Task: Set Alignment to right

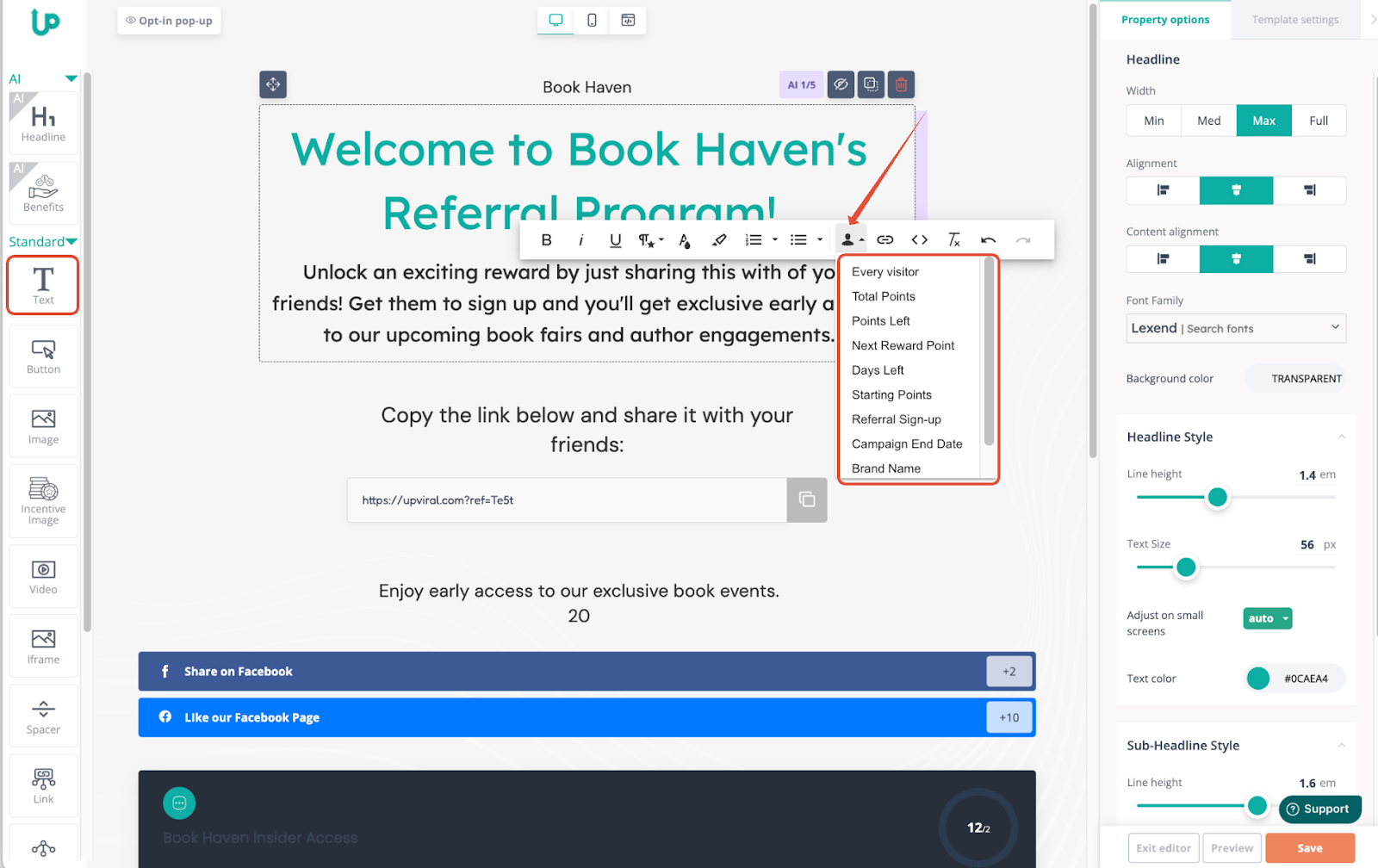Action: 1309,190
